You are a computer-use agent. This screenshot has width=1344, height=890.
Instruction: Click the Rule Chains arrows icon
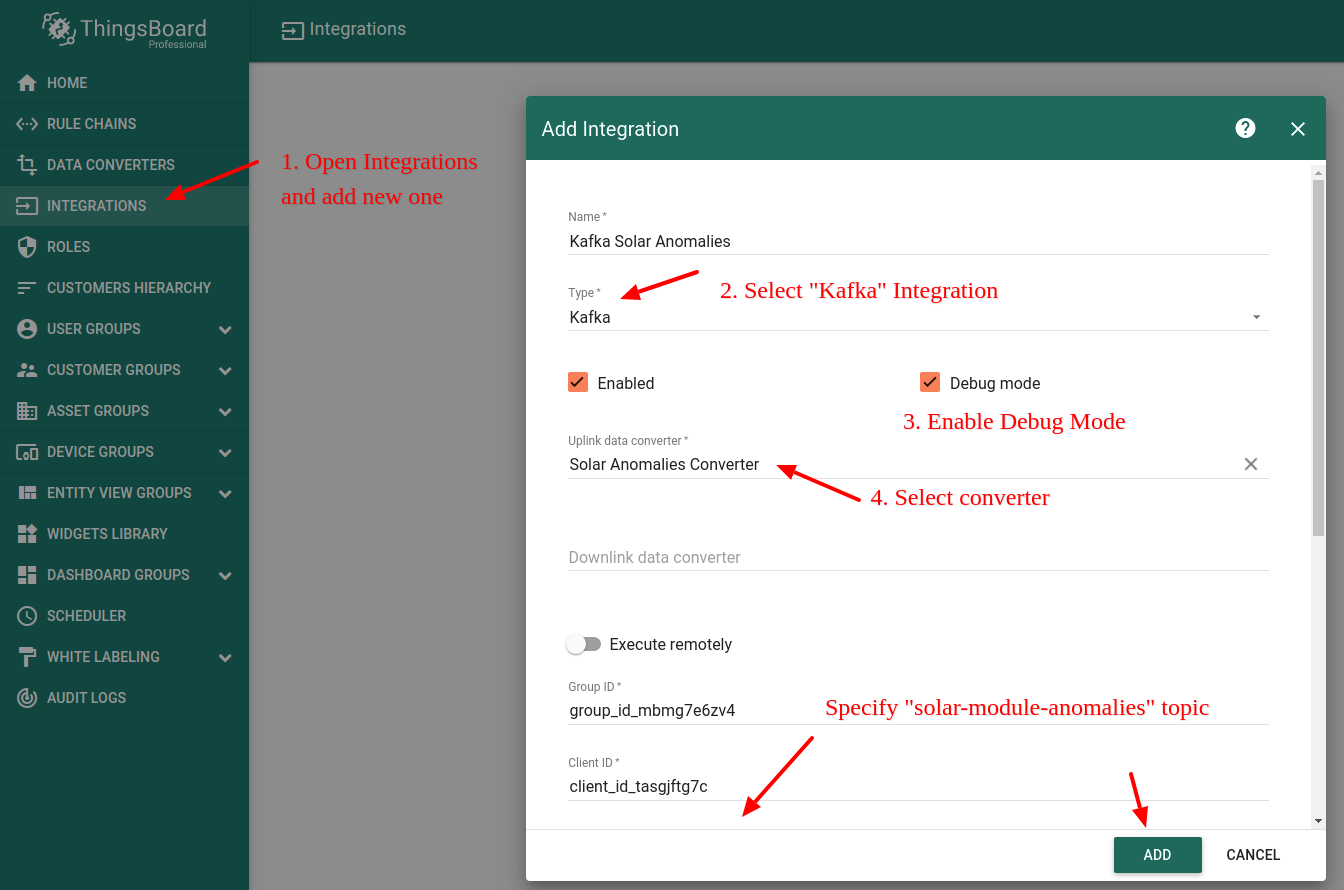(x=27, y=124)
